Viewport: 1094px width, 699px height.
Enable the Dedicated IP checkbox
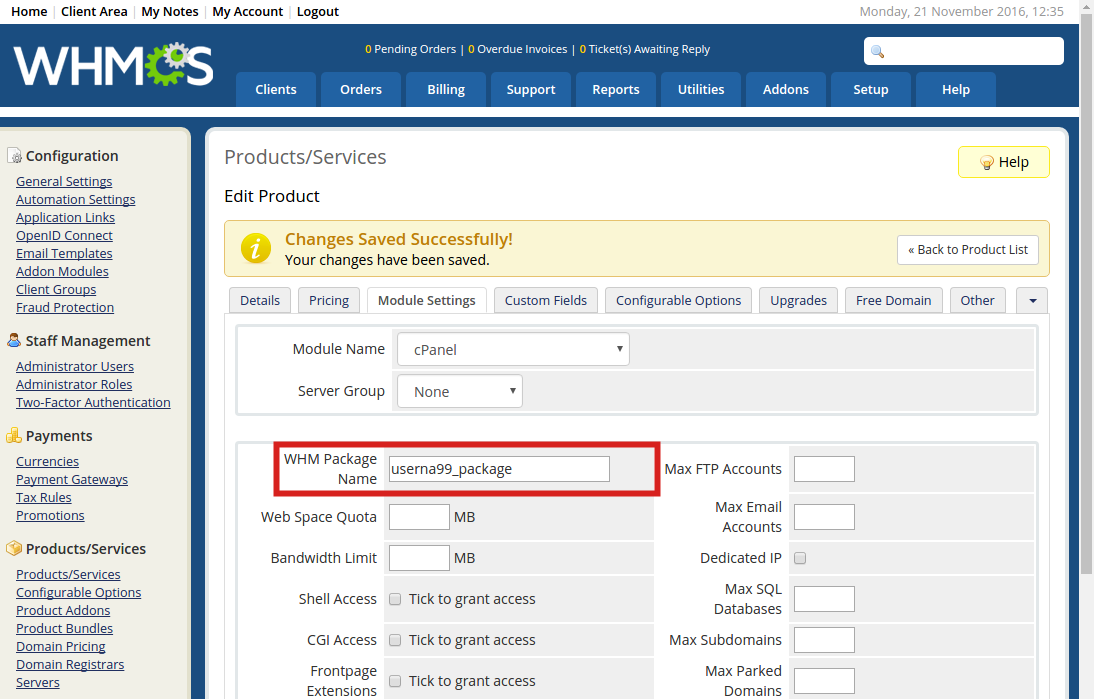tap(800, 558)
